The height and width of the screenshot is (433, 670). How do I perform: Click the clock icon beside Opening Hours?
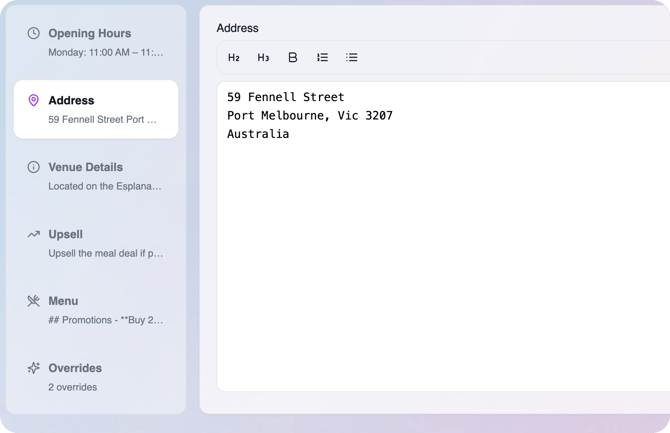coord(33,33)
